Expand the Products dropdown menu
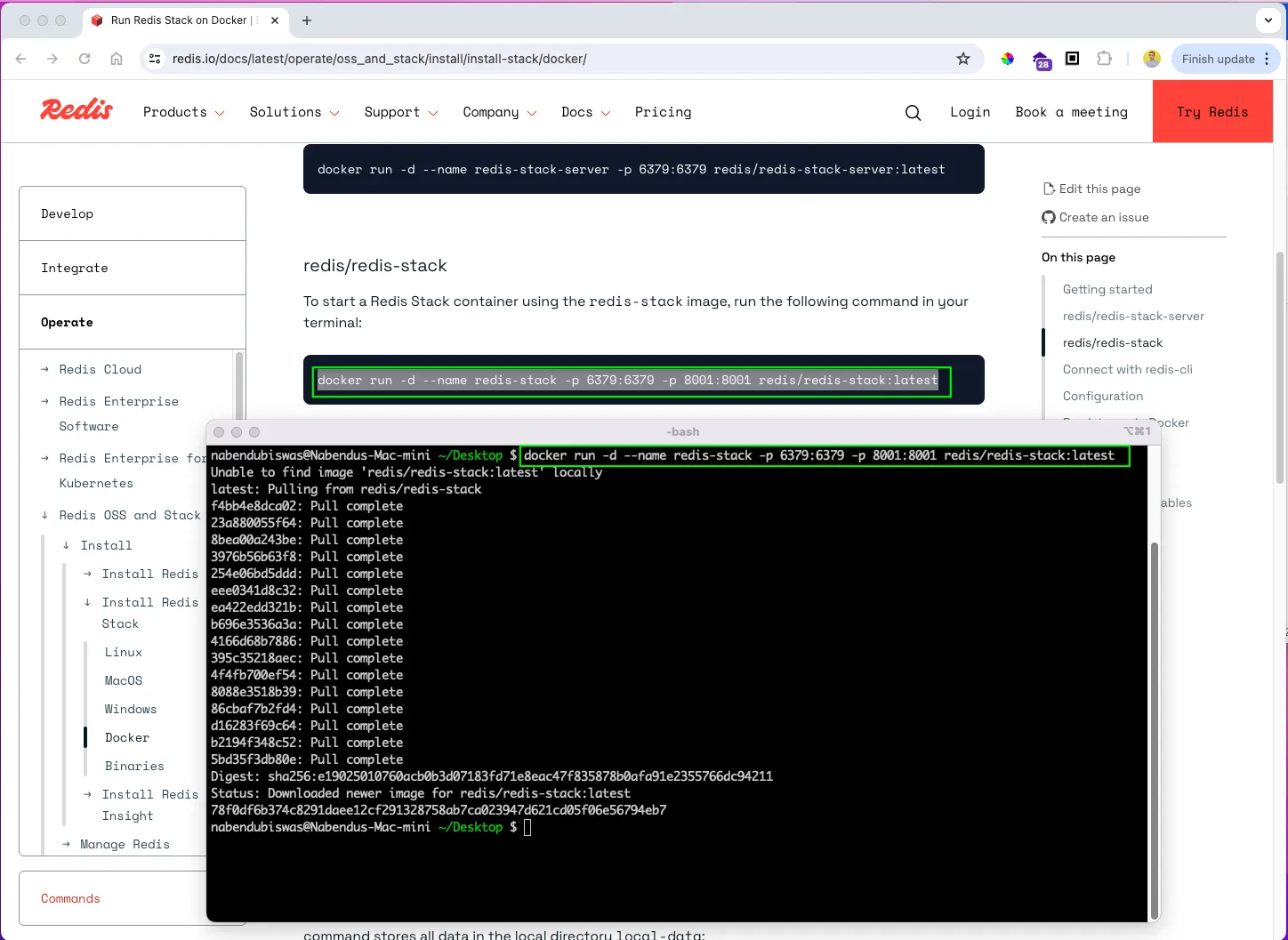The height and width of the screenshot is (940, 1288). click(184, 112)
